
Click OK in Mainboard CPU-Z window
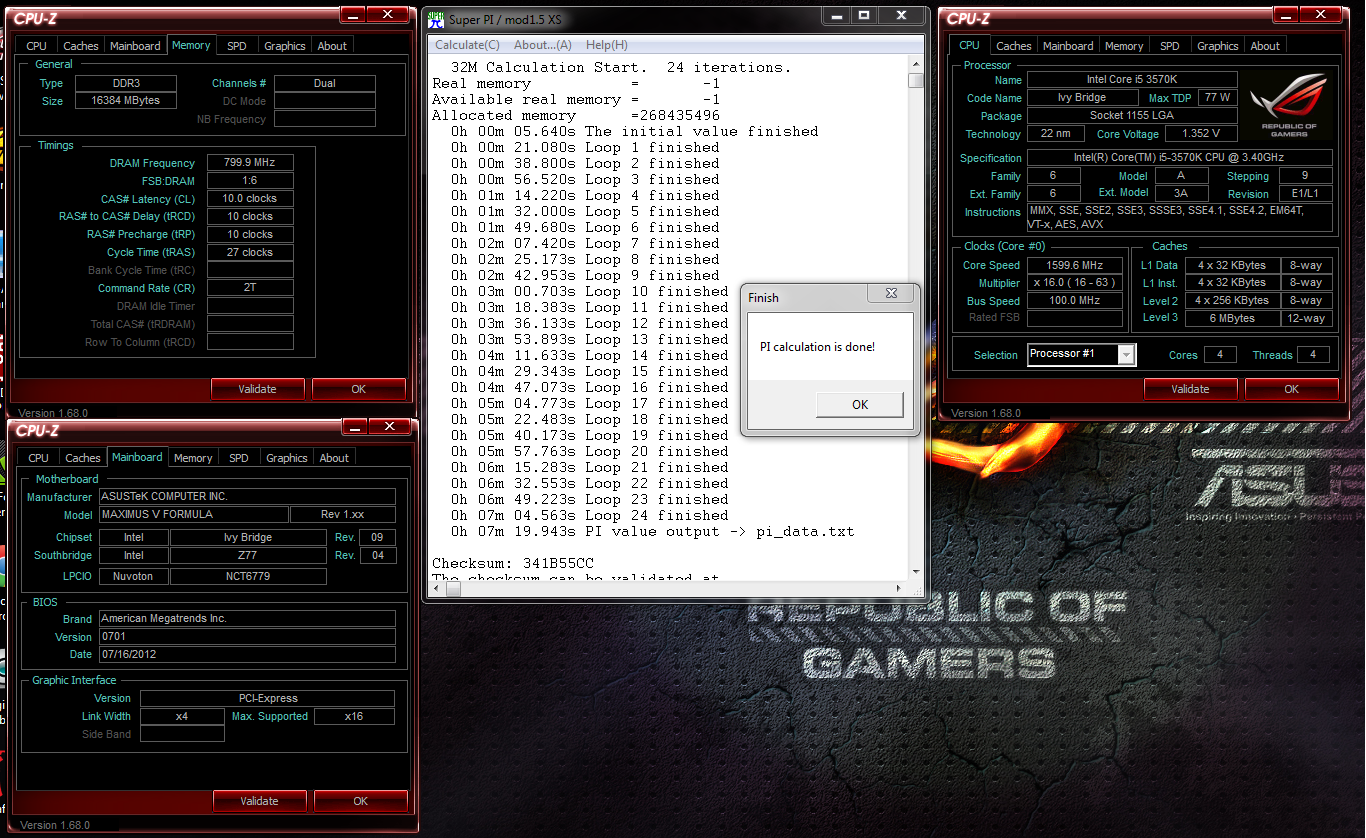pos(361,801)
